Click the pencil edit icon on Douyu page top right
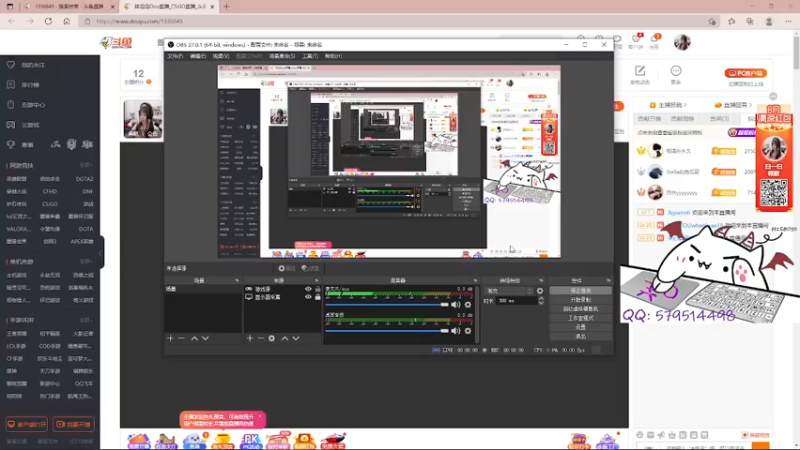Screen dimensions: 800x450 pos(640,71)
